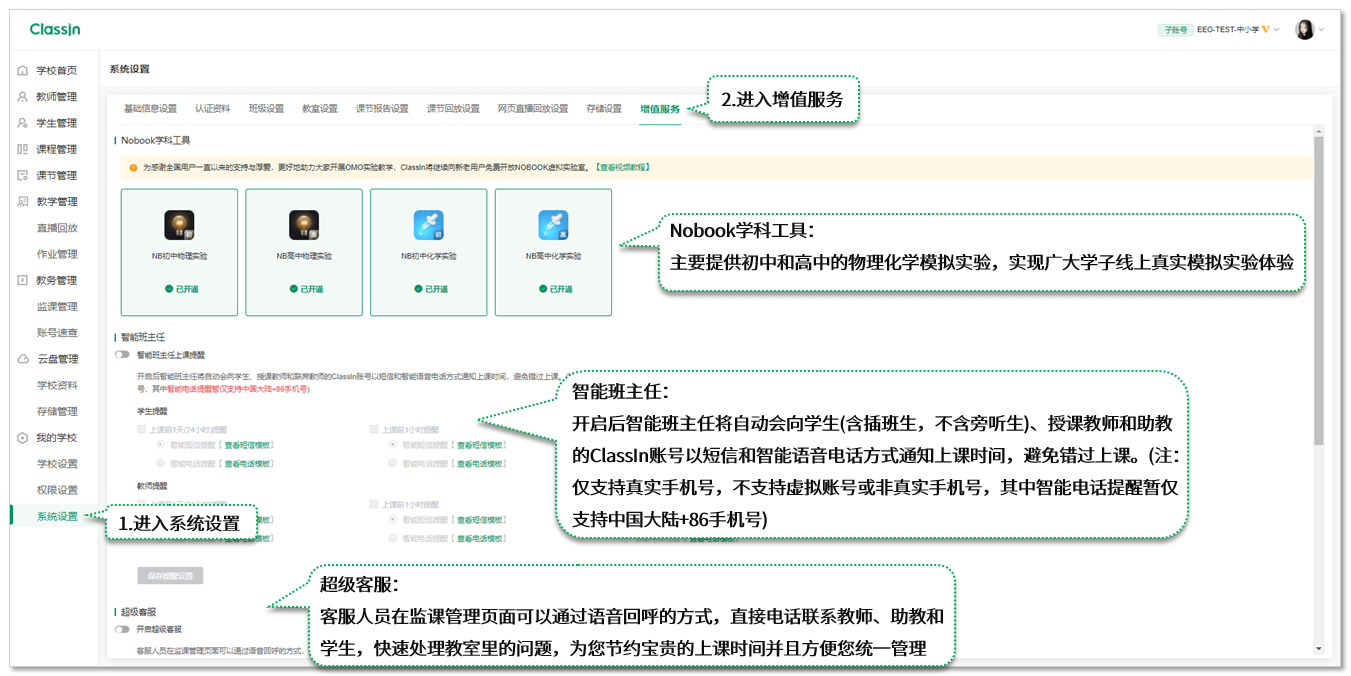Go to 权限设置 in the sidebar
1351x676 pixels.
click(x=57, y=490)
